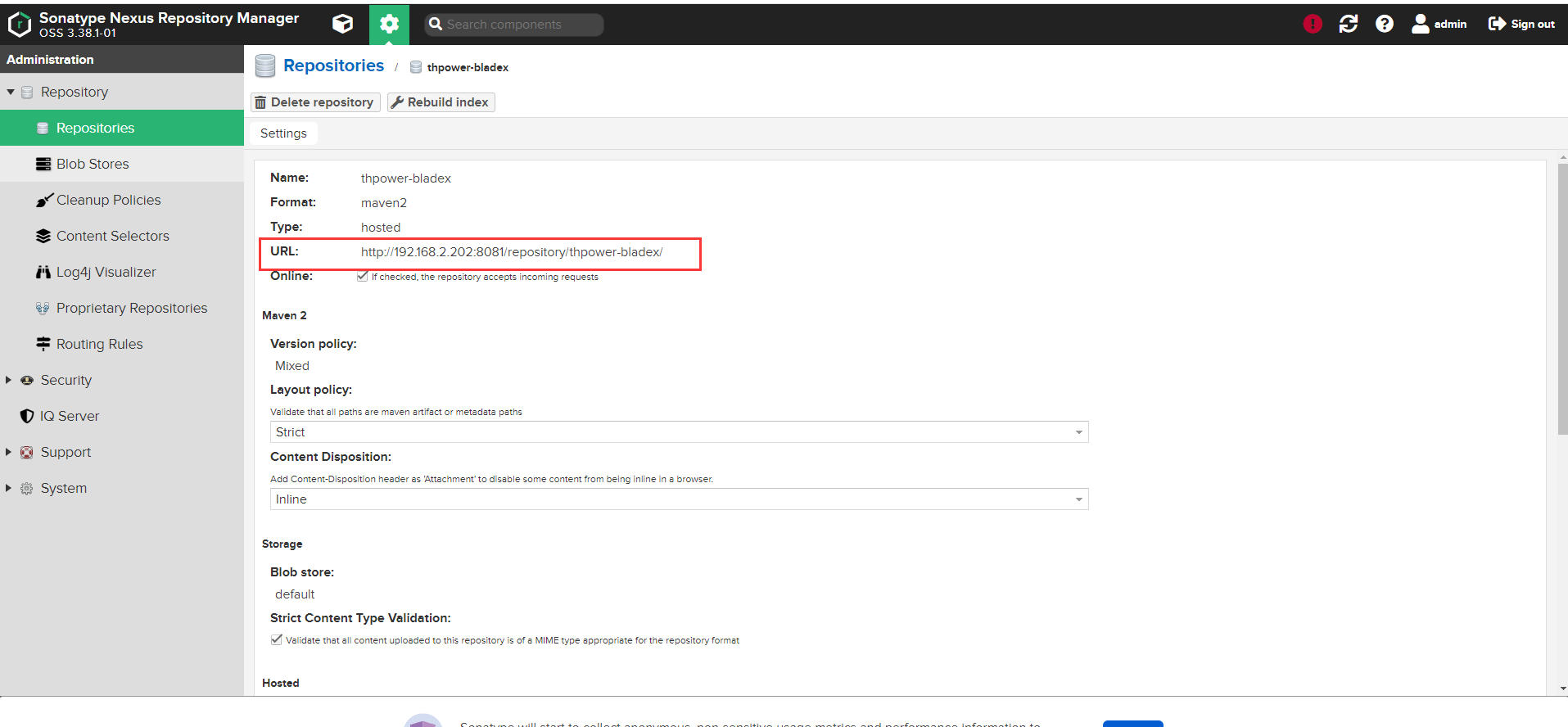Open the Administration gear icon

click(389, 24)
